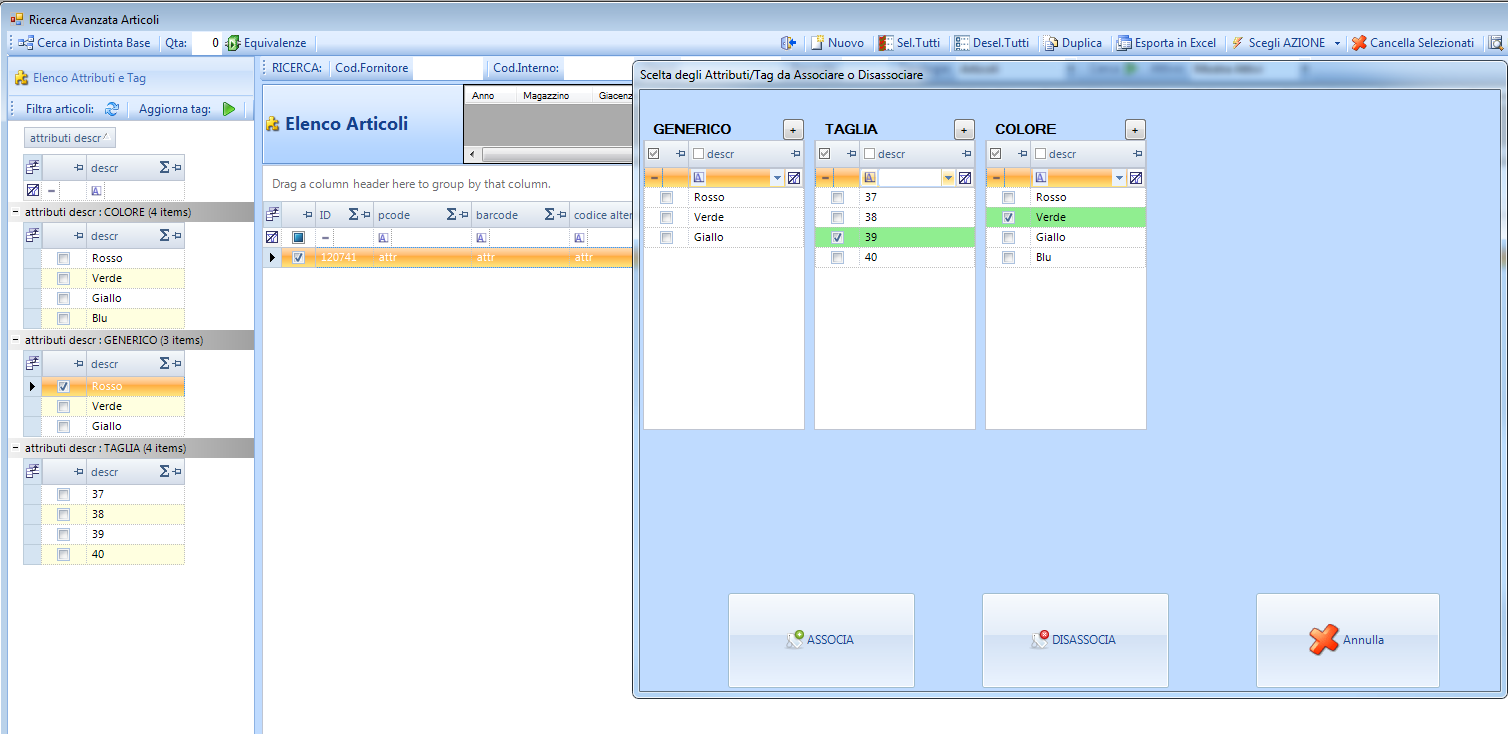Screen dimensions: 1508x734
Task: Click the print preview icon at toolbar end
Action: (1496, 43)
